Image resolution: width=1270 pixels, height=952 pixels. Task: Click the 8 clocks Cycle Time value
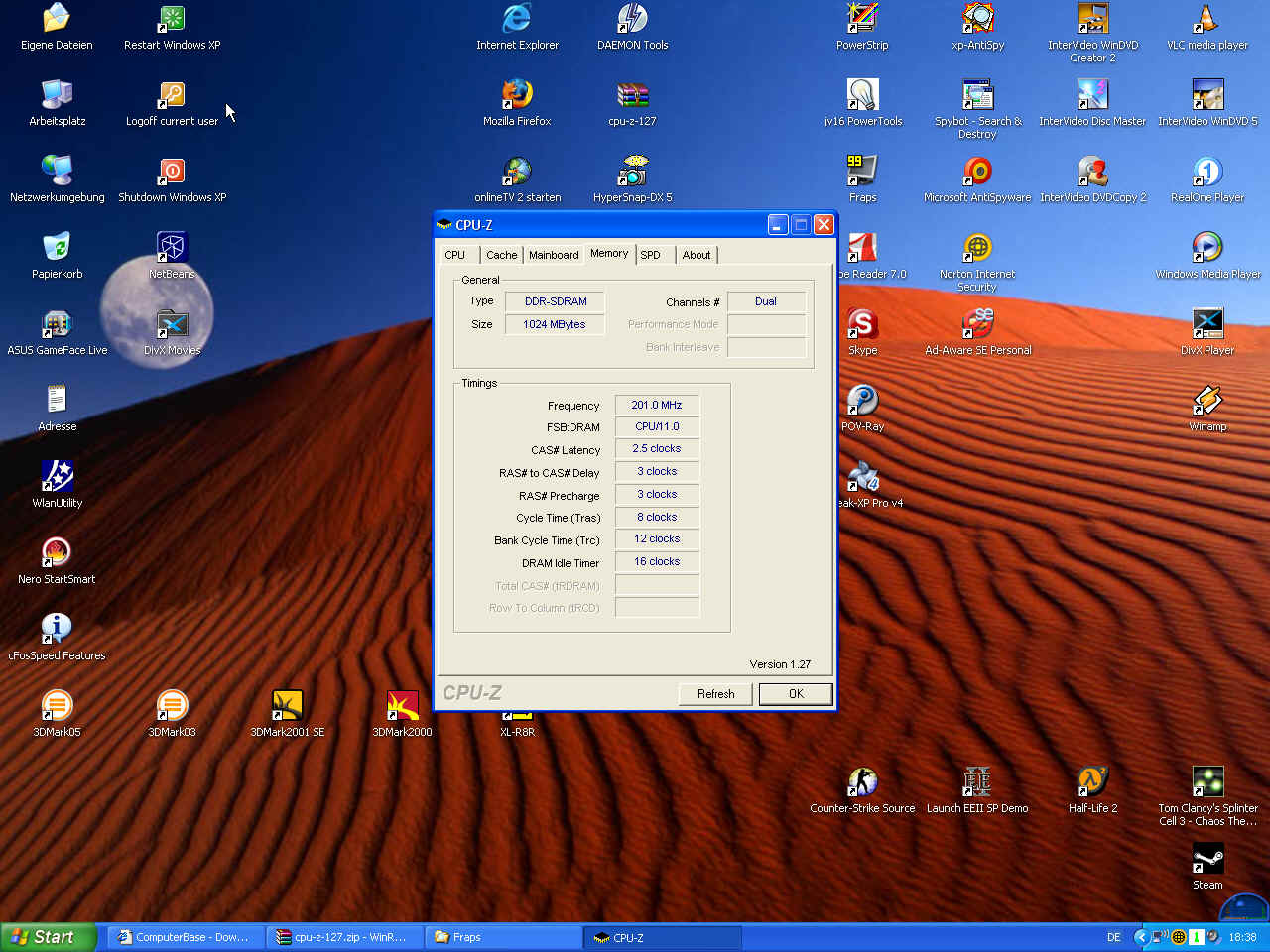[657, 517]
